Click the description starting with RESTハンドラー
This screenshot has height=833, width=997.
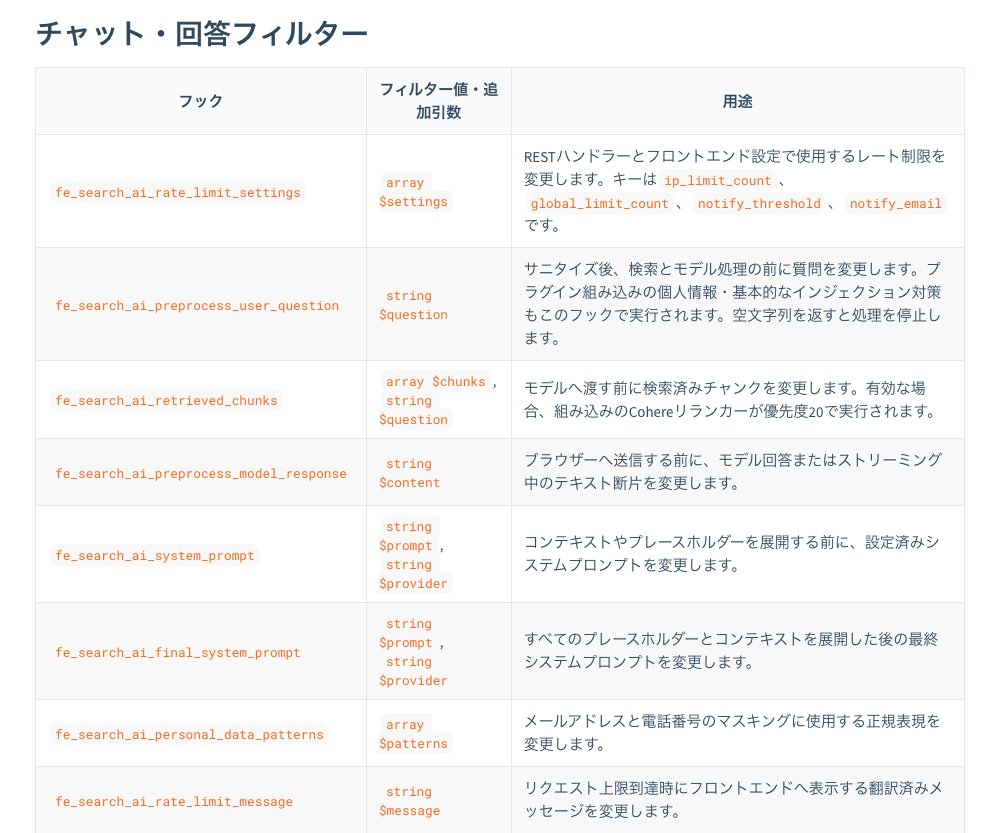(735, 191)
